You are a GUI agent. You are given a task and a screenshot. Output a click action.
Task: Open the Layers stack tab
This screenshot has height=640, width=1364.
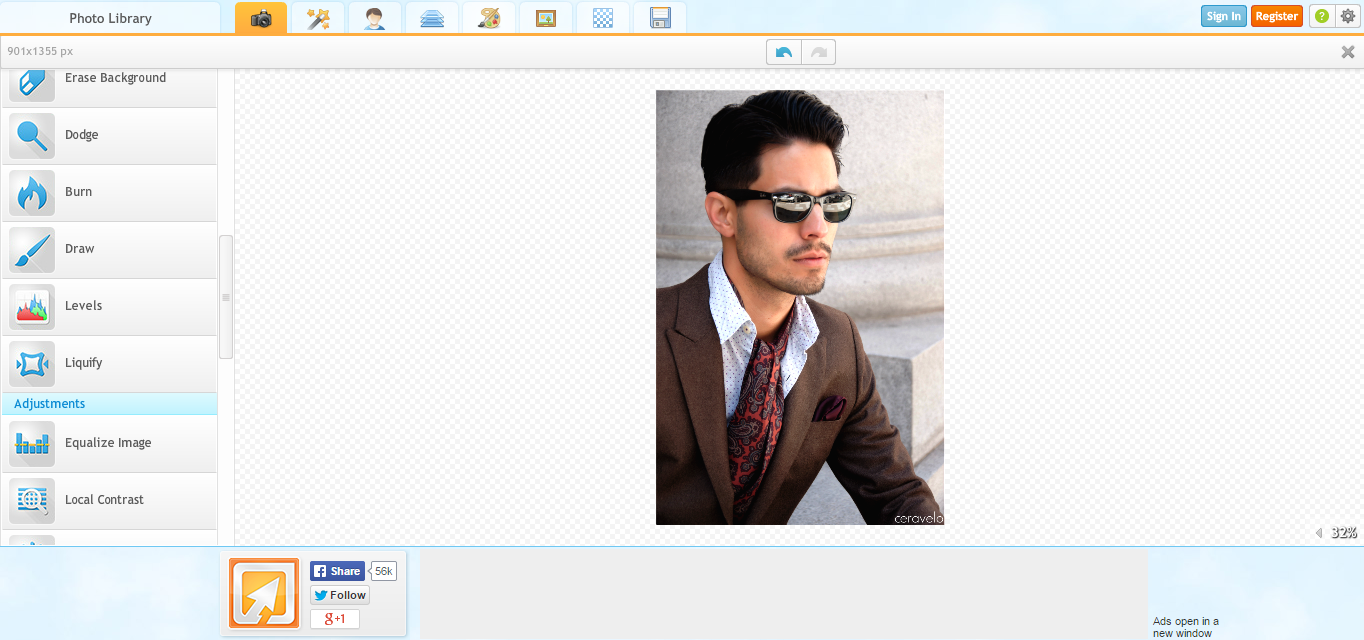point(432,18)
